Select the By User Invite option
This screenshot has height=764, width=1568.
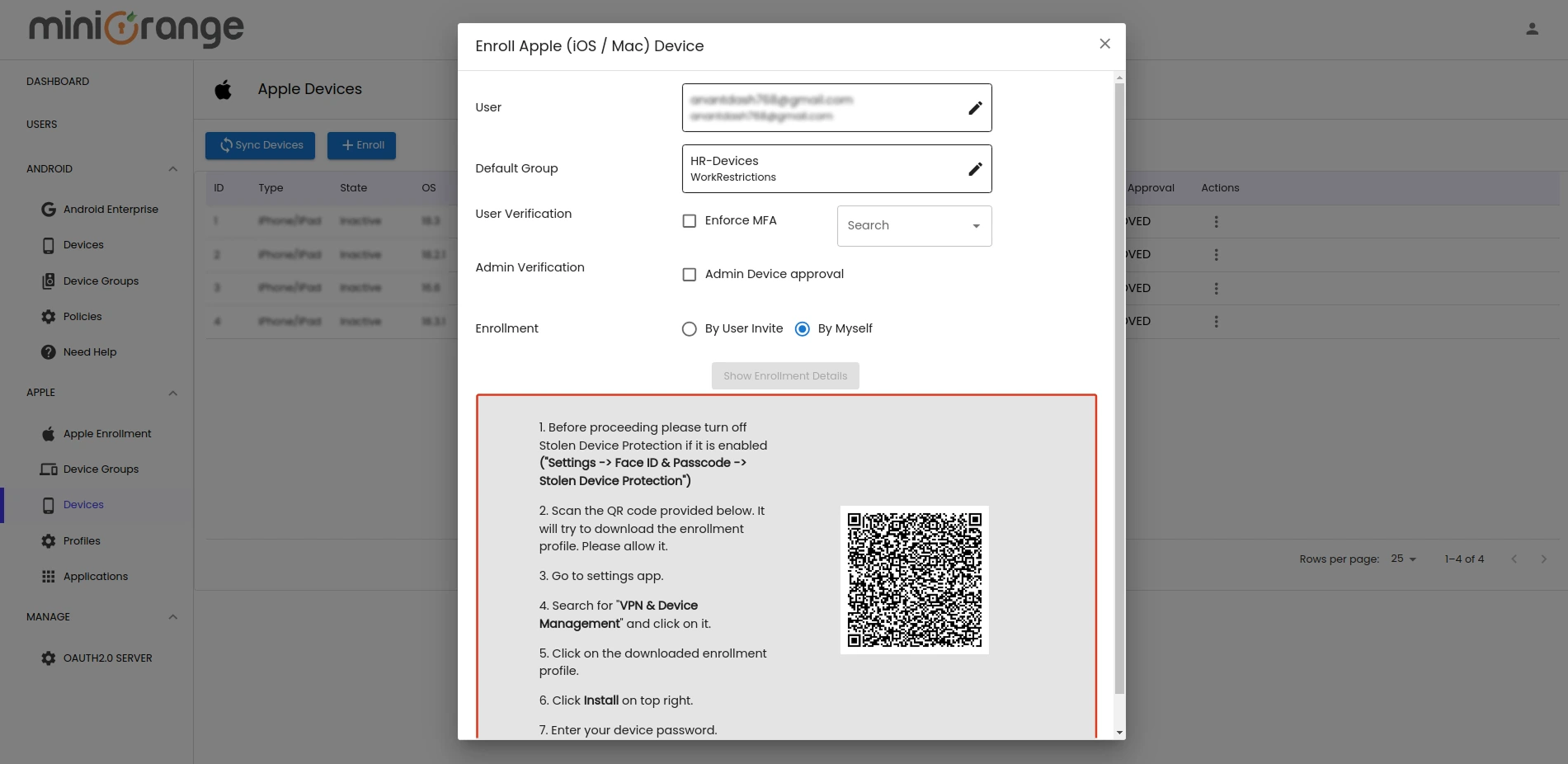click(x=690, y=328)
